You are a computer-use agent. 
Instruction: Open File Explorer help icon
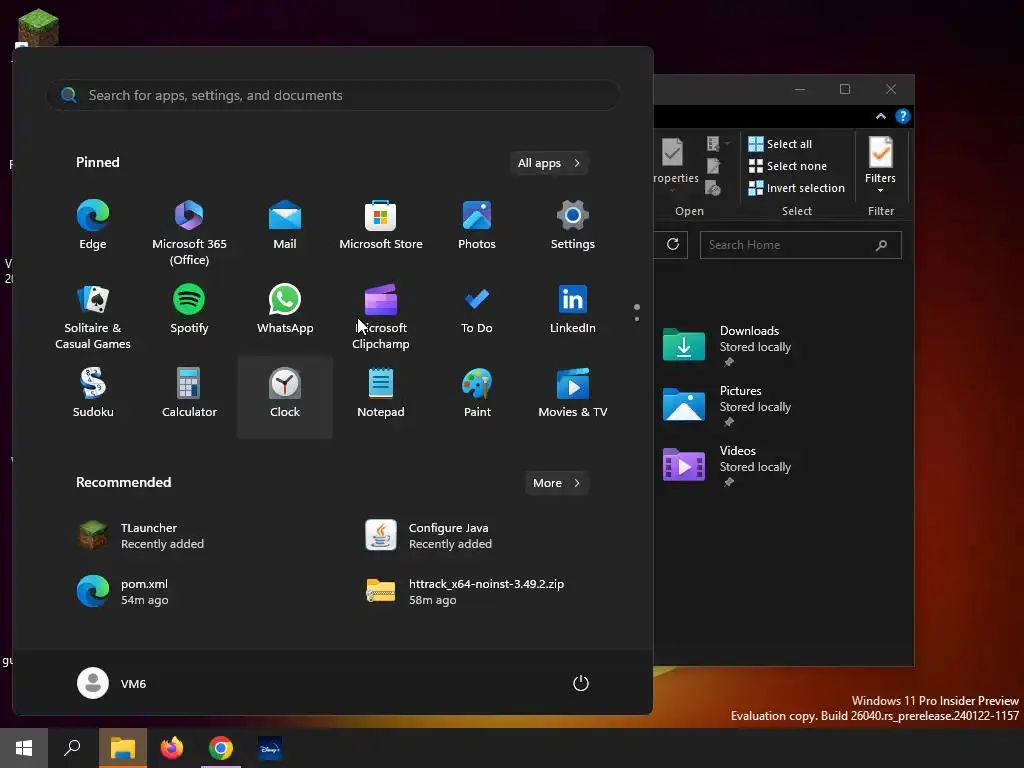pyautogui.click(x=903, y=116)
